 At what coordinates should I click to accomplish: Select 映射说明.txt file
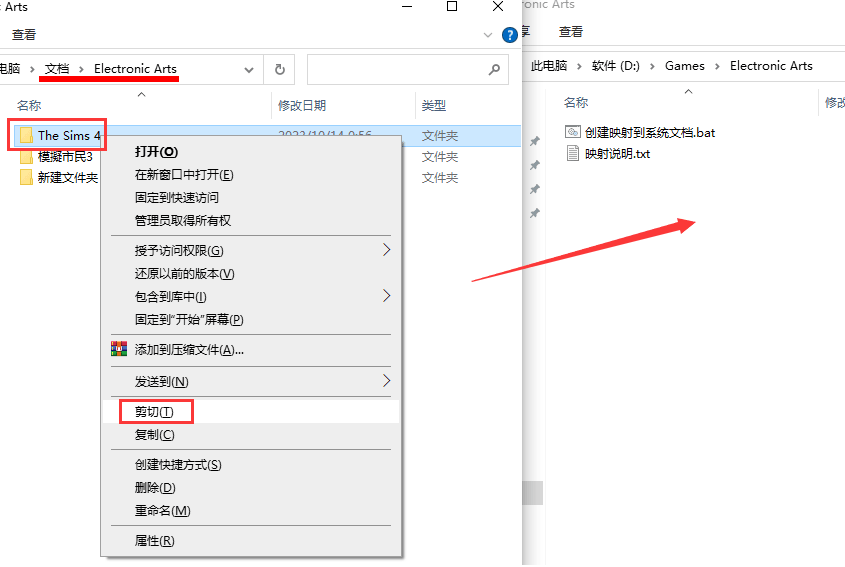point(617,154)
